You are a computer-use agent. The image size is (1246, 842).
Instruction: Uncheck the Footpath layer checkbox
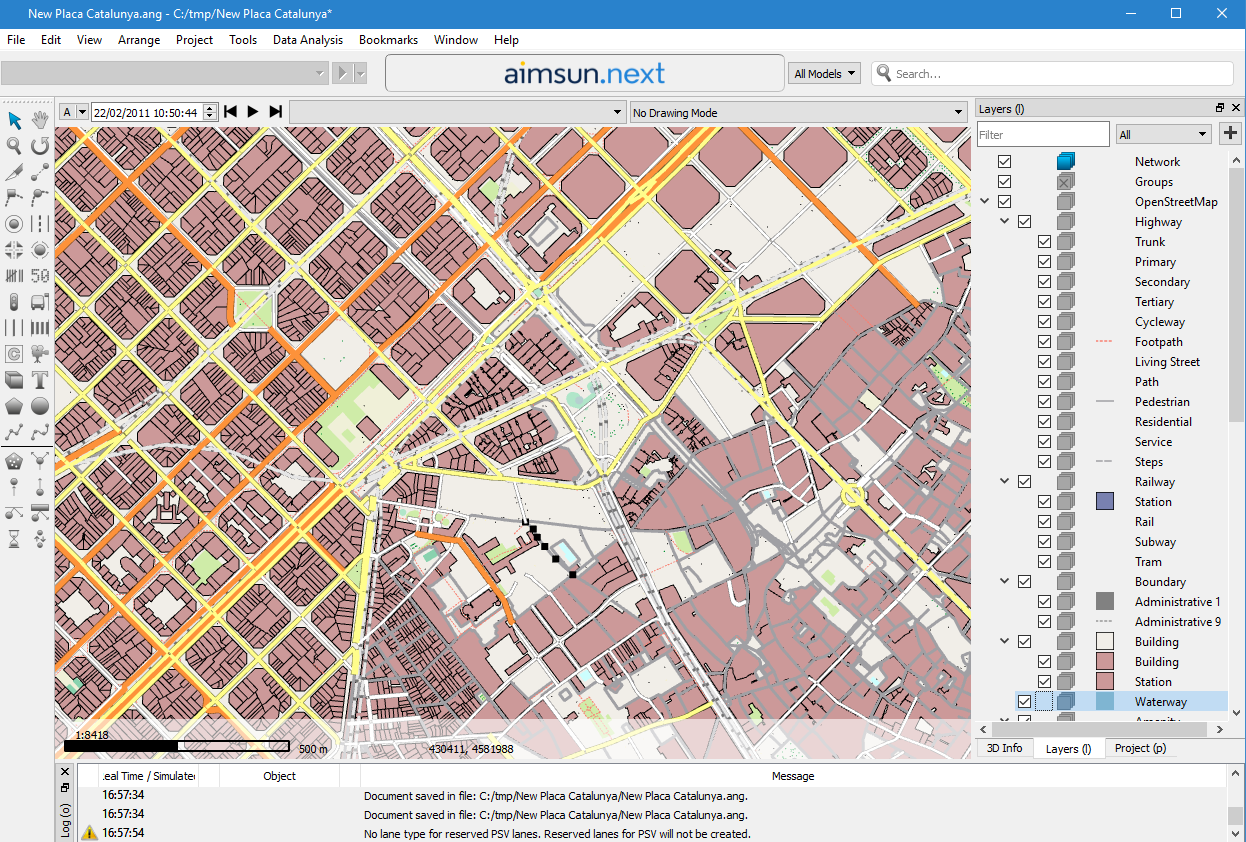(x=1044, y=341)
